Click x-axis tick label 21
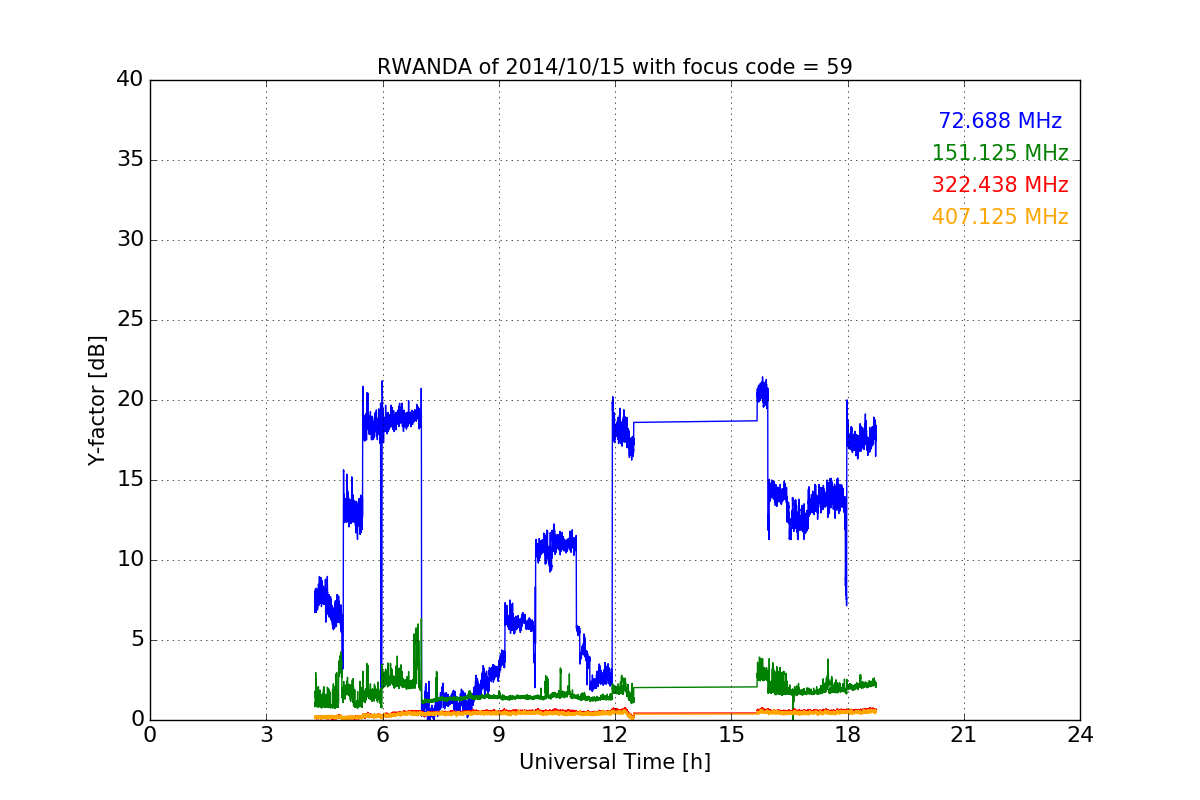1200x800 pixels. [x=964, y=735]
